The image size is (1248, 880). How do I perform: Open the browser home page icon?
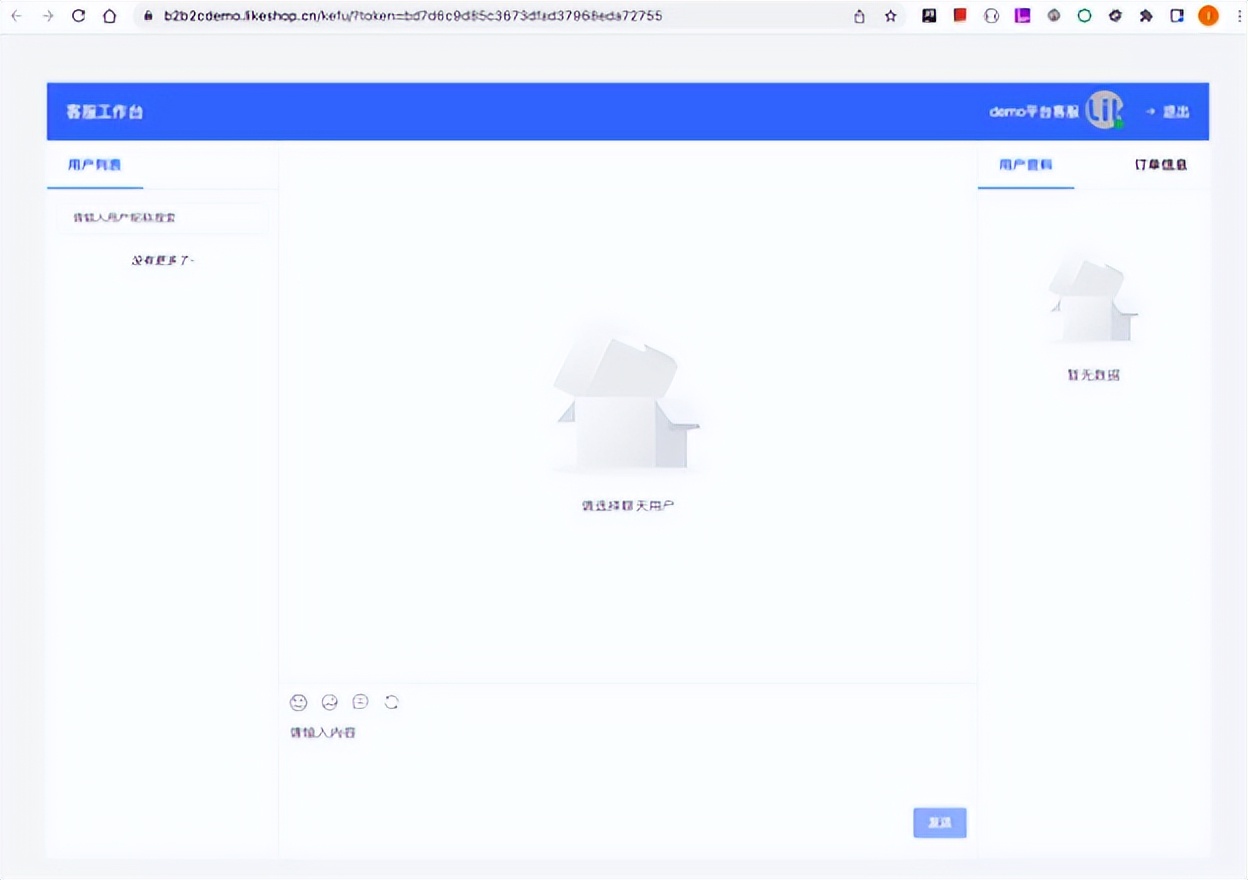click(x=110, y=16)
